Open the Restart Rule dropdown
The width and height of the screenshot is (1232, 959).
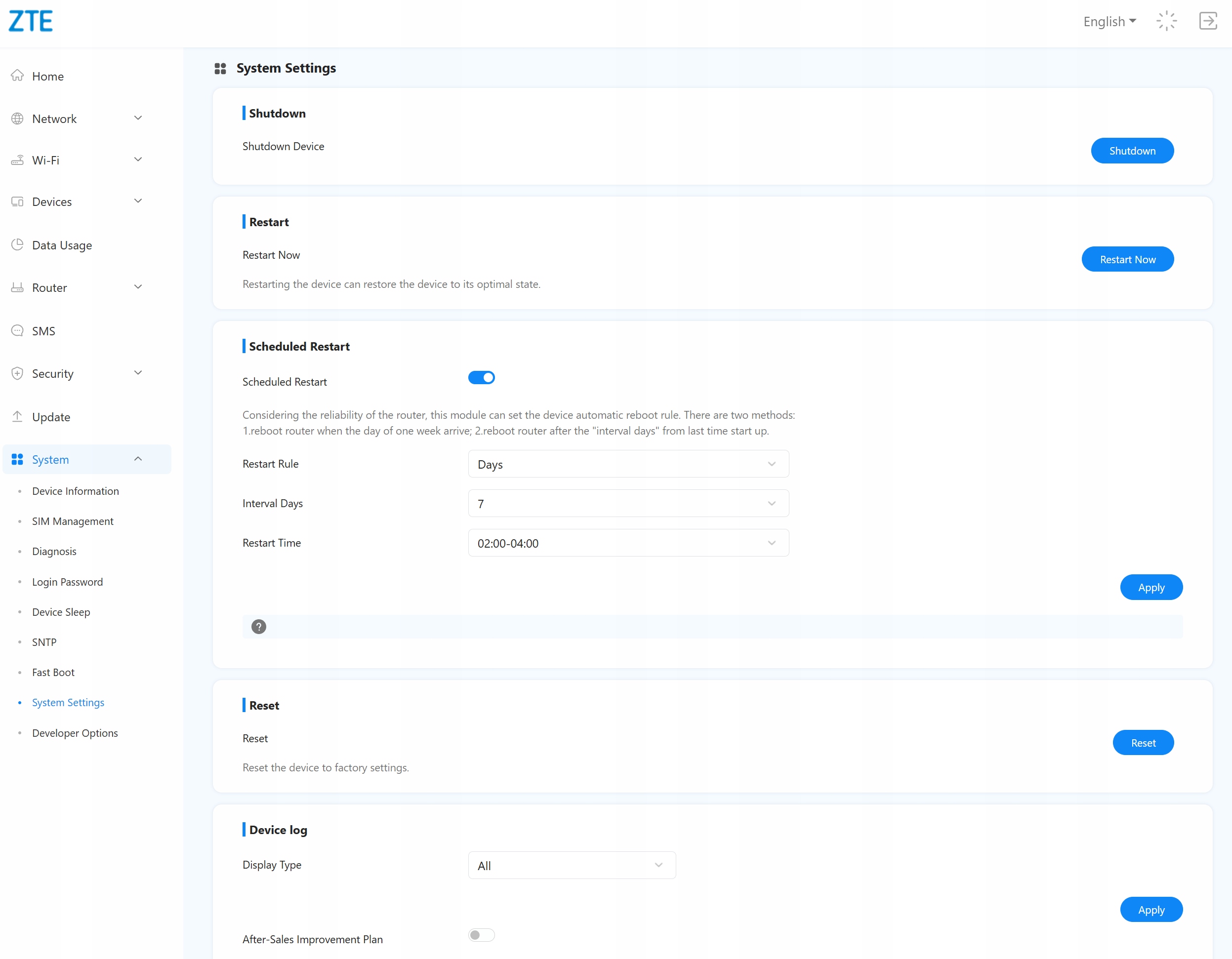tap(628, 464)
